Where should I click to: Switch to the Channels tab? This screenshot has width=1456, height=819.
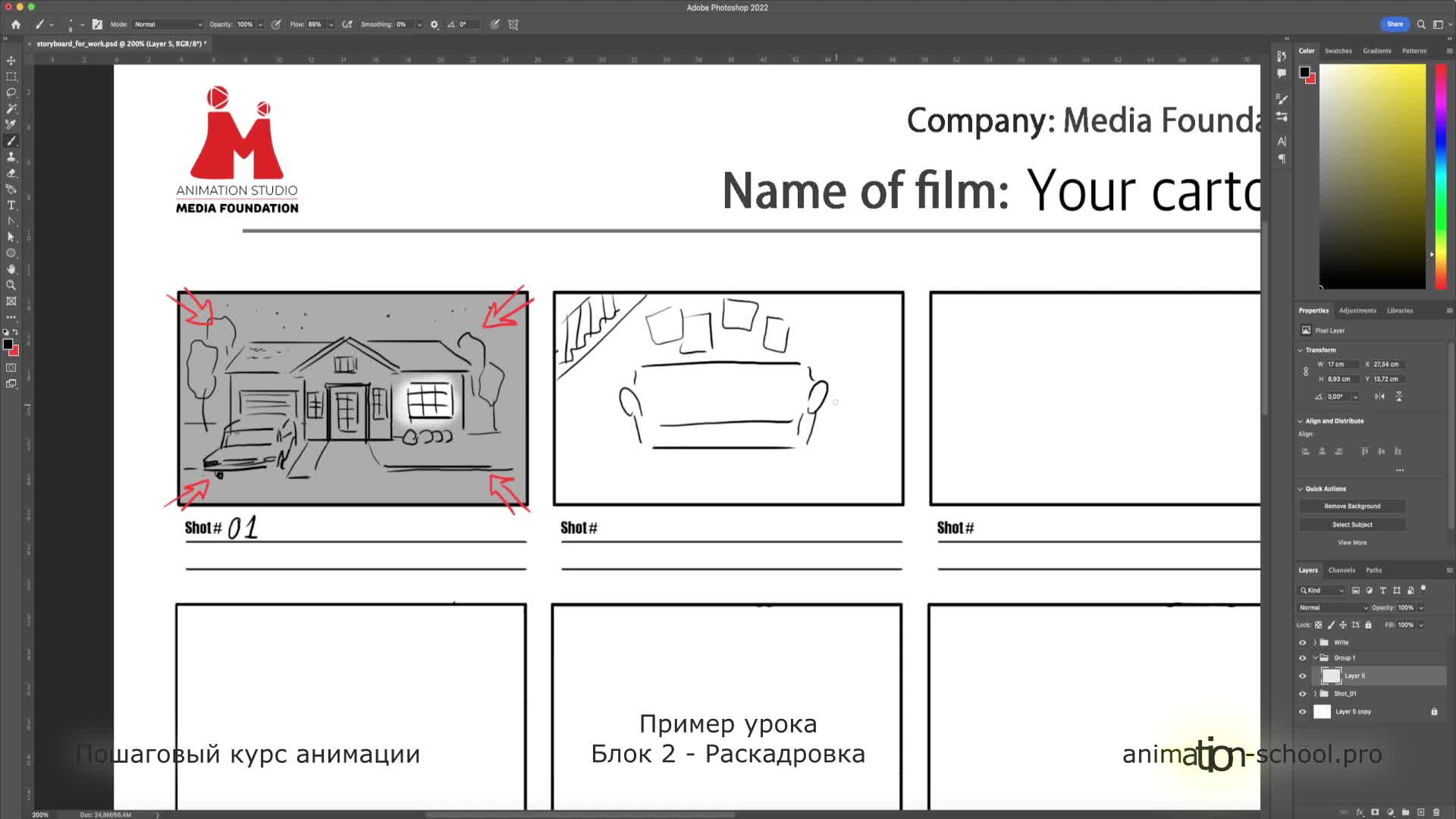click(x=1341, y=570)
